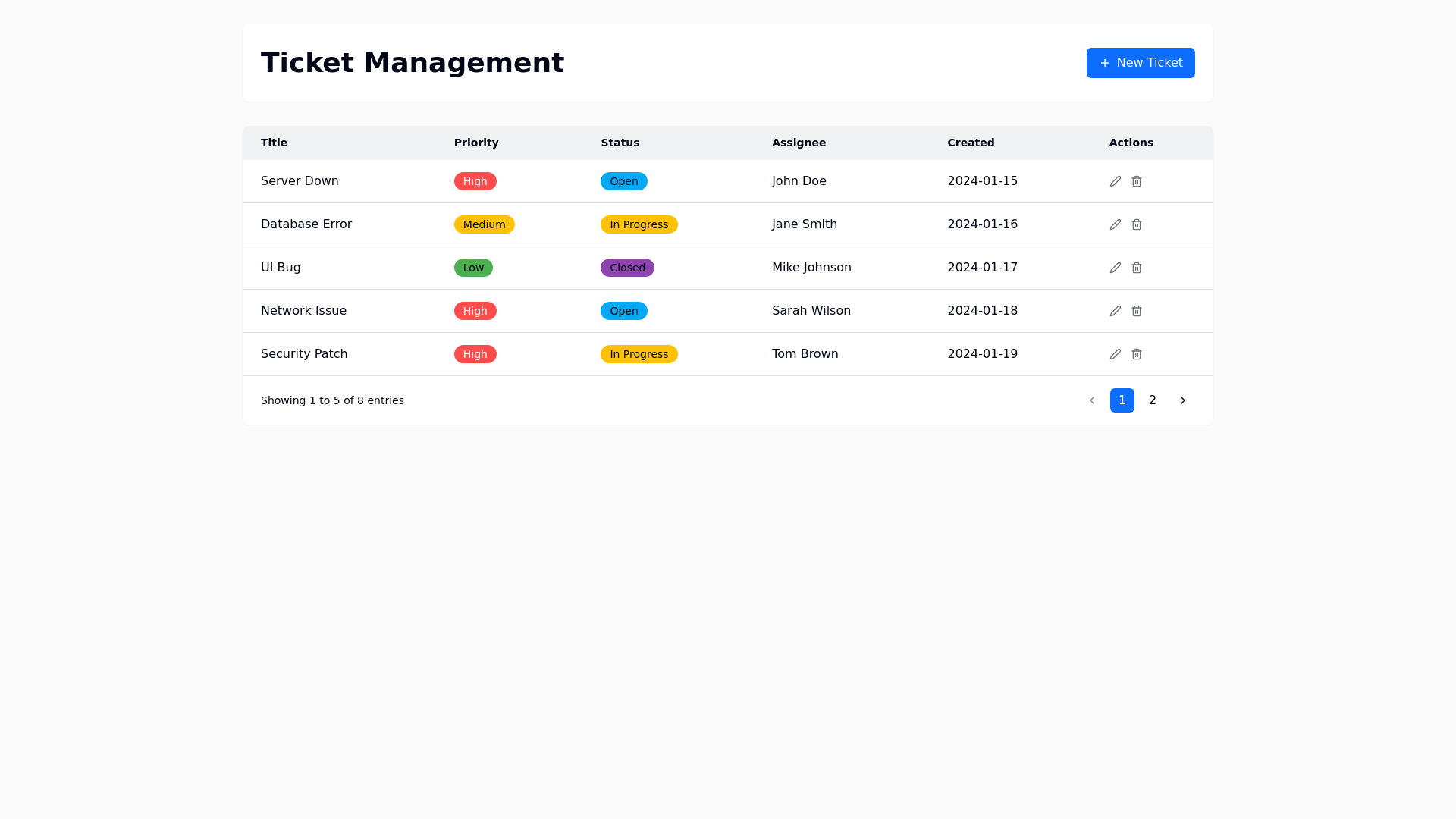Switch to page 2 of entries
1456x819 pixels.
[1153, 400]
